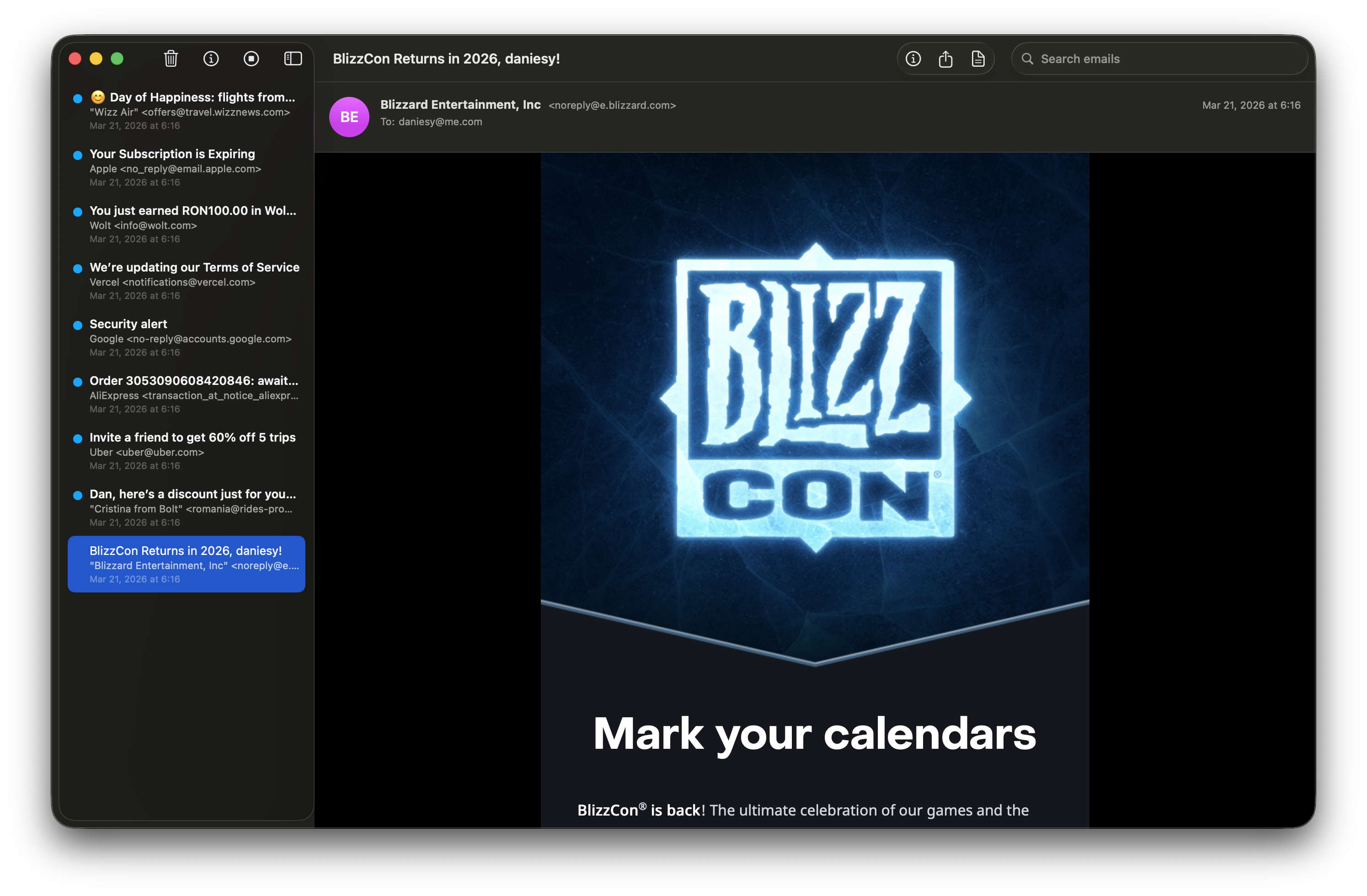Image resolution: width=1367 pixels, height=896 pixels.
Task: Click the sidebar info circle icon
Action: click(211, 59)
